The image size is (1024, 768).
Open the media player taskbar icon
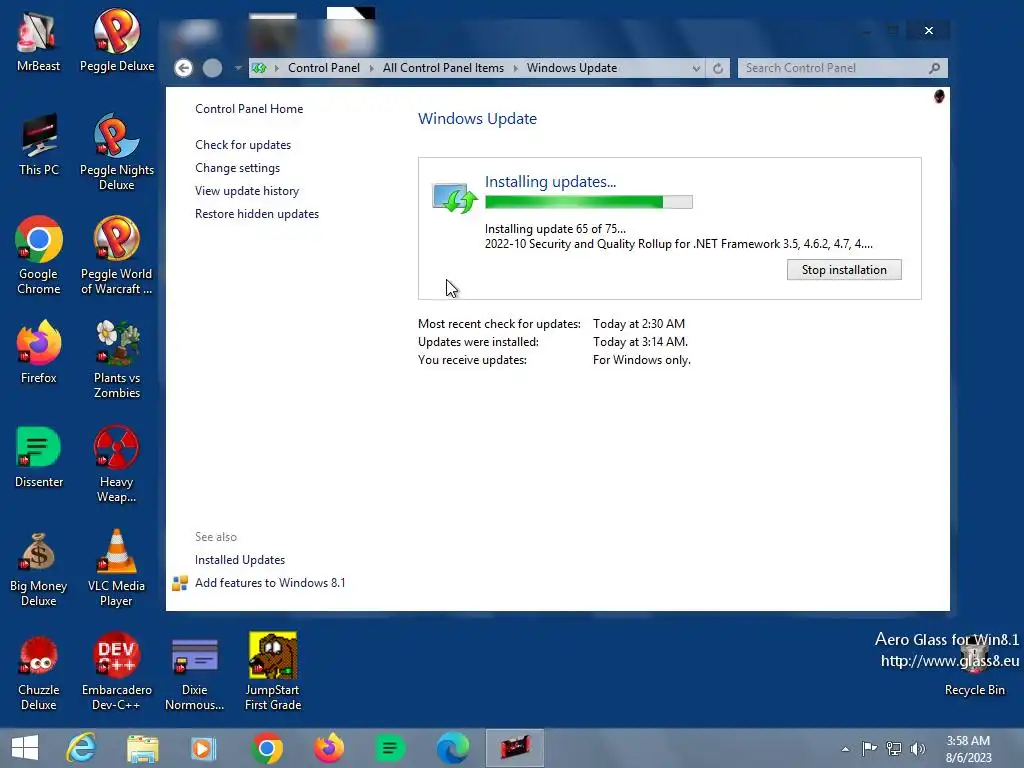[203, 748]
